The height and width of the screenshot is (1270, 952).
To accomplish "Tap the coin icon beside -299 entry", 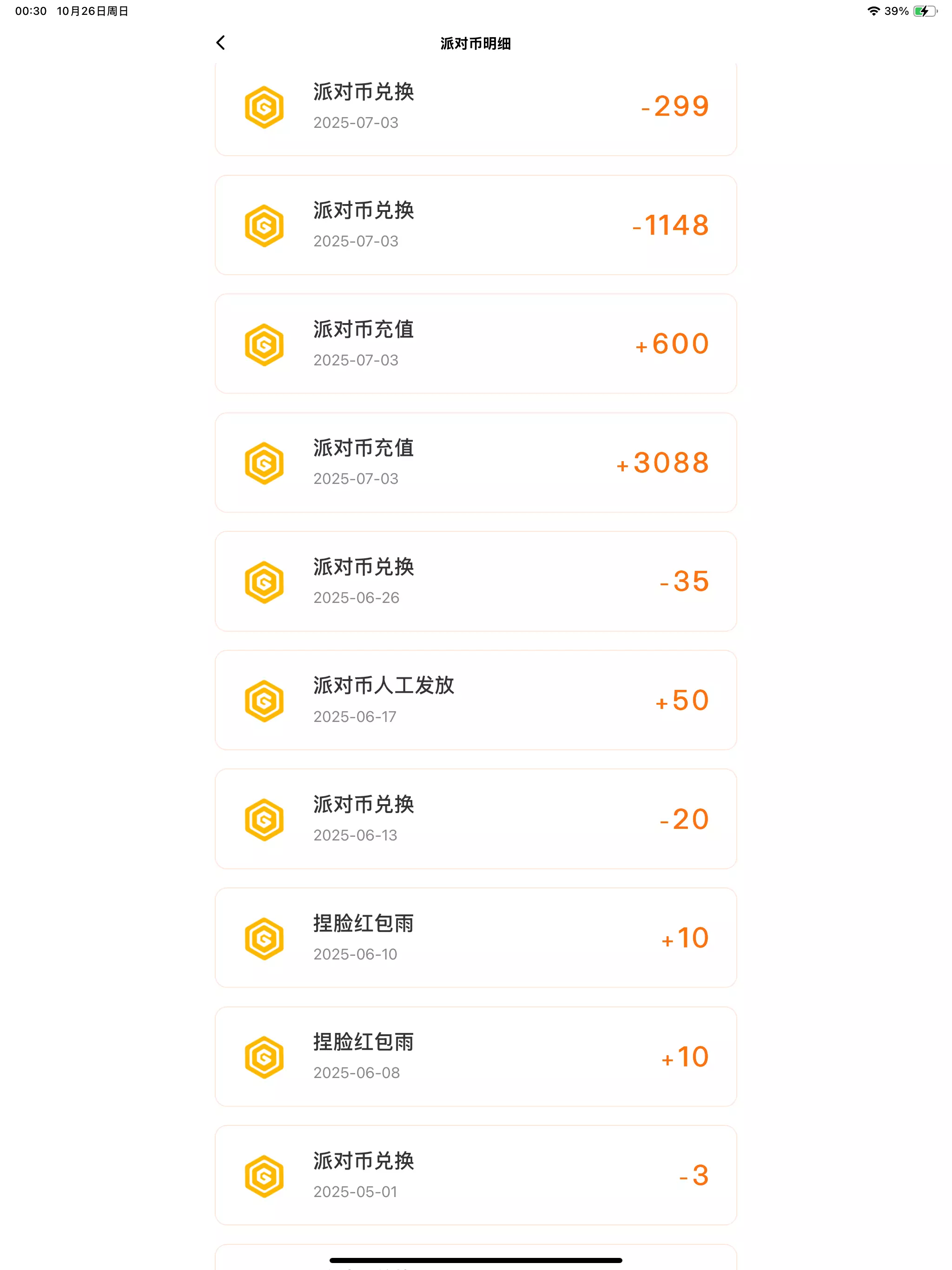I will [x=264, y=107].
